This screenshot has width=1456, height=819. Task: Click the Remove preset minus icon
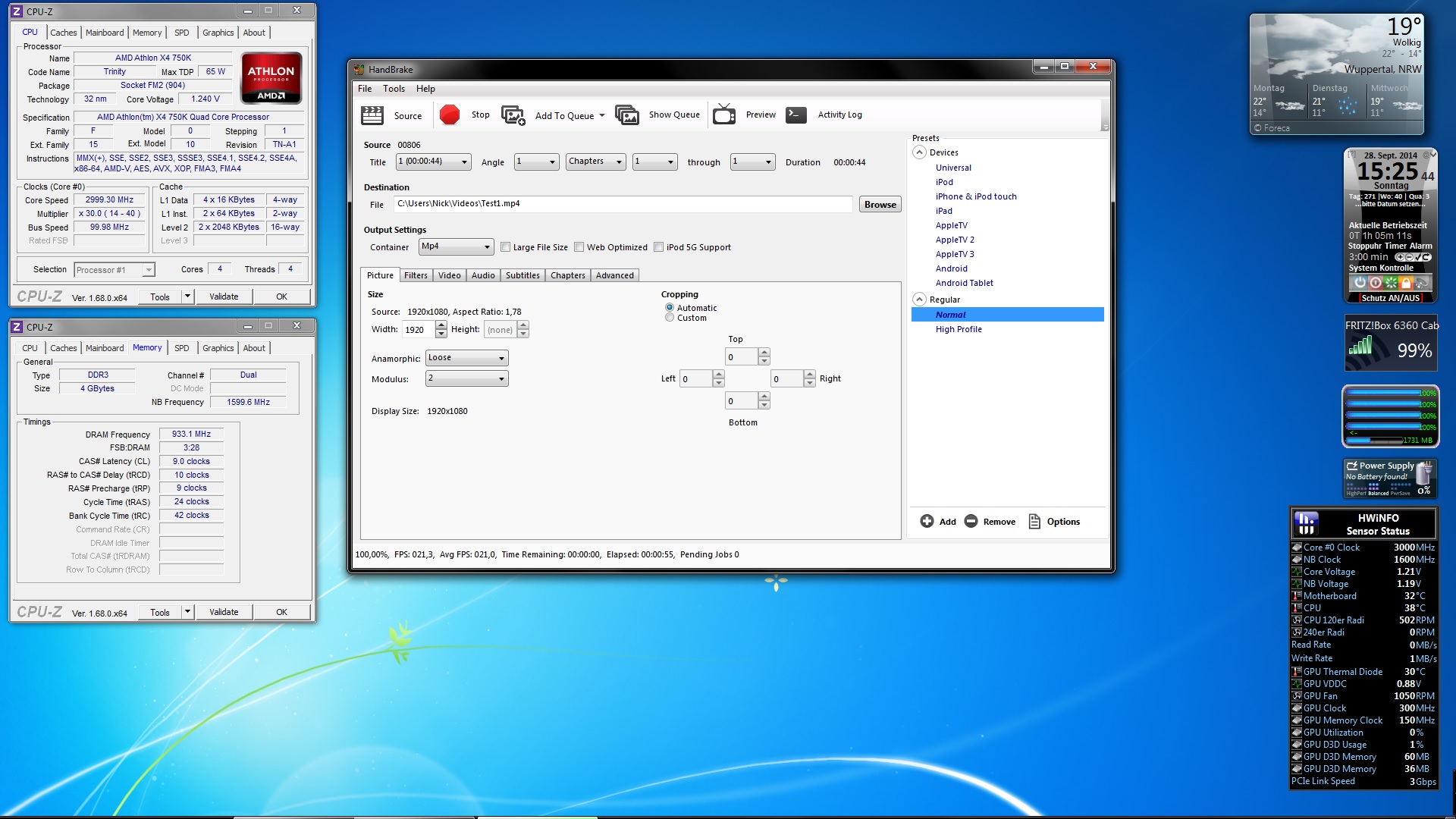pos(971,522)
